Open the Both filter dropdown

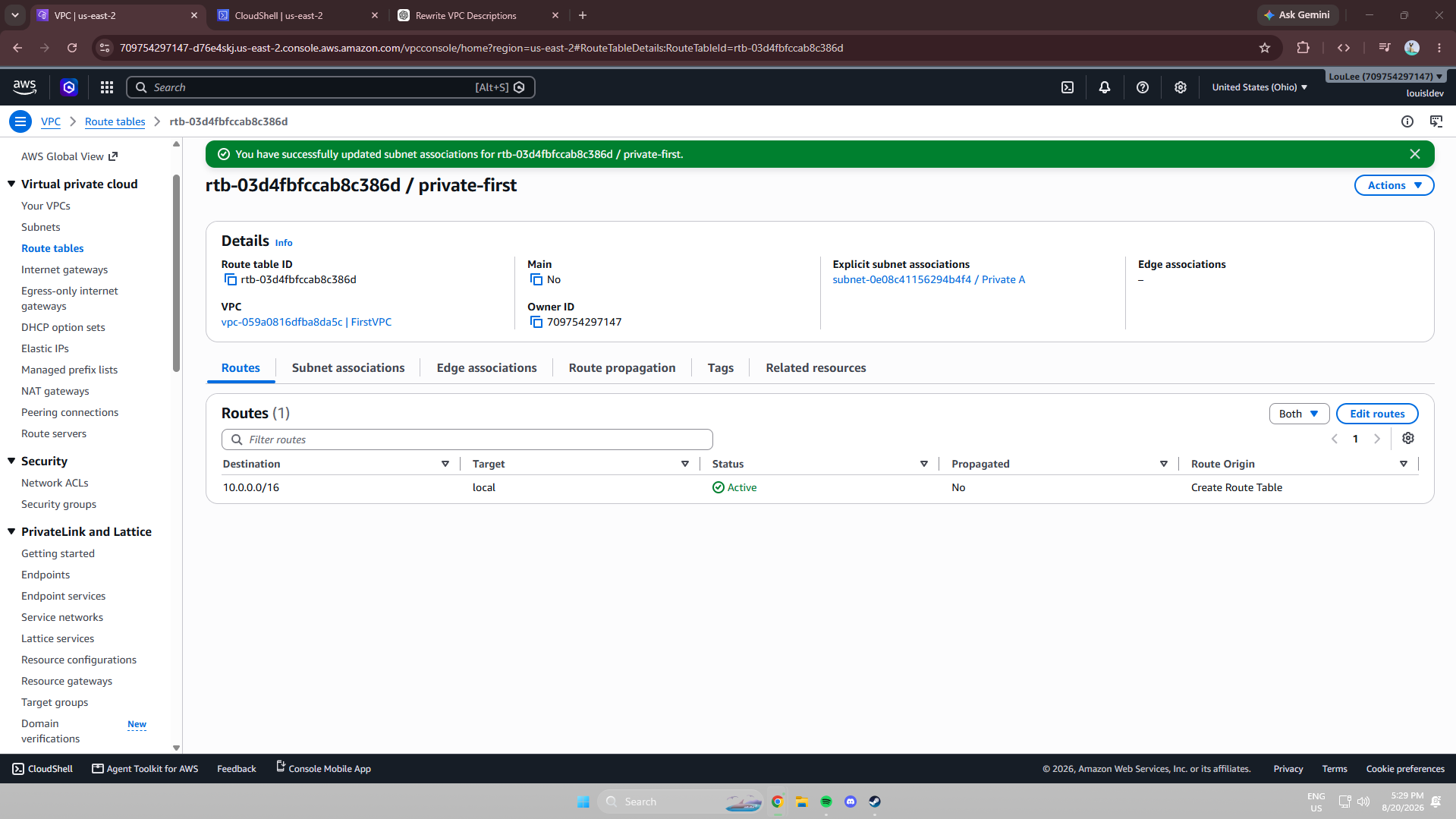coord(1299,414)
